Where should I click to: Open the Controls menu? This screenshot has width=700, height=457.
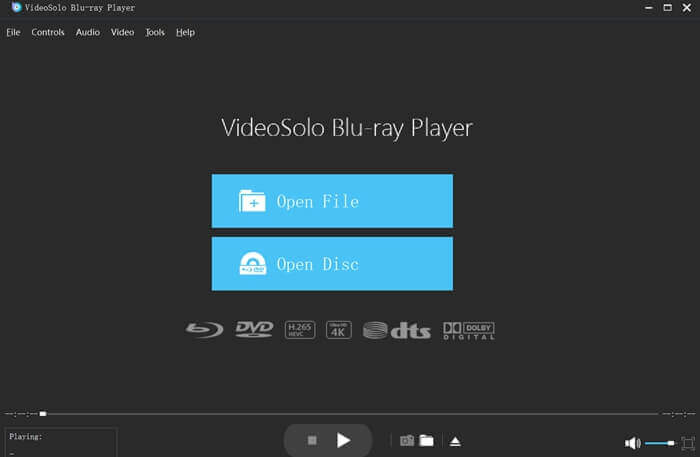tap(48, 32)
